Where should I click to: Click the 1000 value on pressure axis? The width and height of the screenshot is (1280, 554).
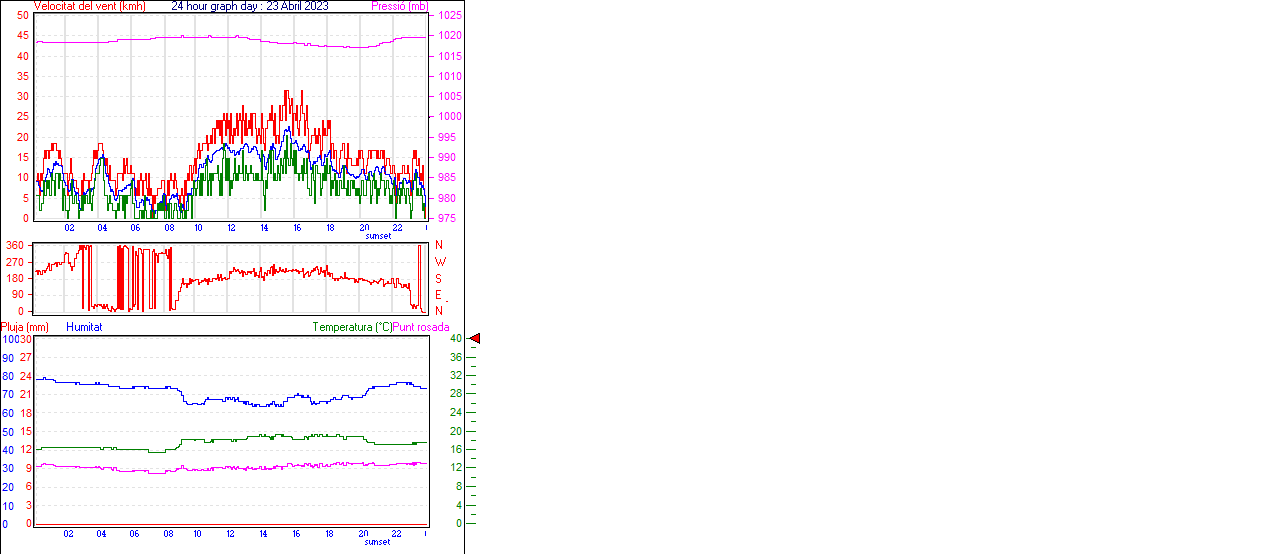(x=449, y=117)
